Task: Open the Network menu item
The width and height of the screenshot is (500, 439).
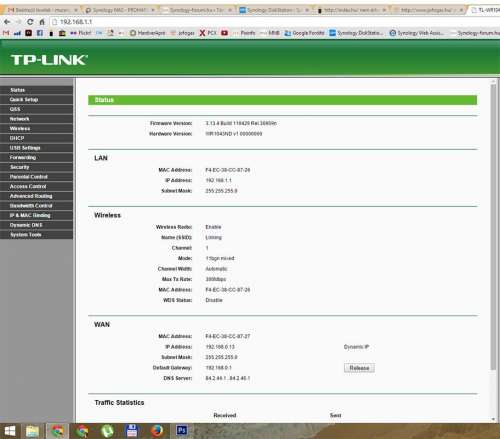Action: tap(37, 119)
